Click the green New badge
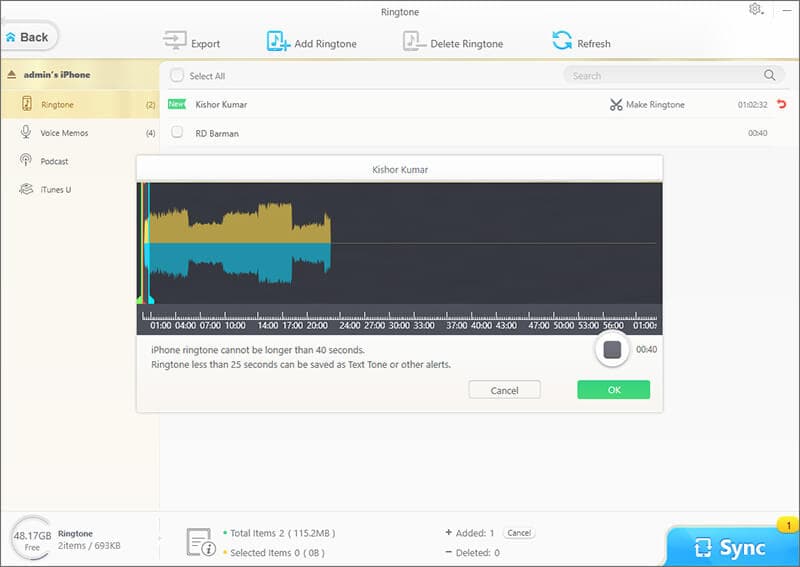Image resolution: width=800 pixels, height=567 pixels. pos(177,104)
